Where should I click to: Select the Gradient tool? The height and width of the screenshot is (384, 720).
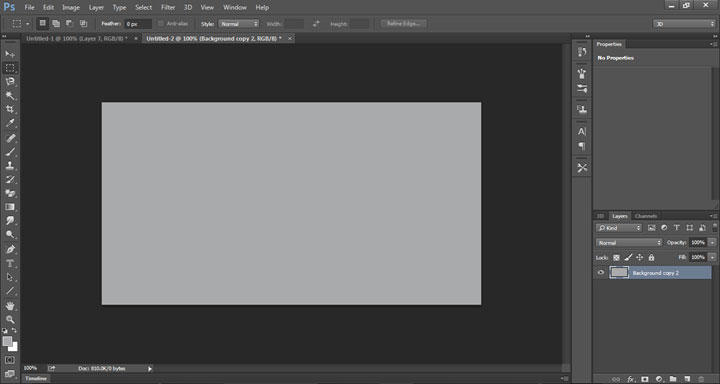tap(10, 207)
